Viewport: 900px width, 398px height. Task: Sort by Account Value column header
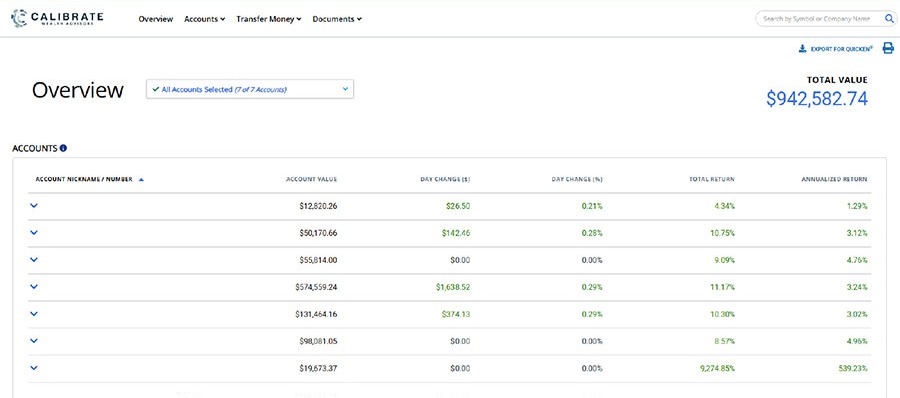[311, 180]
